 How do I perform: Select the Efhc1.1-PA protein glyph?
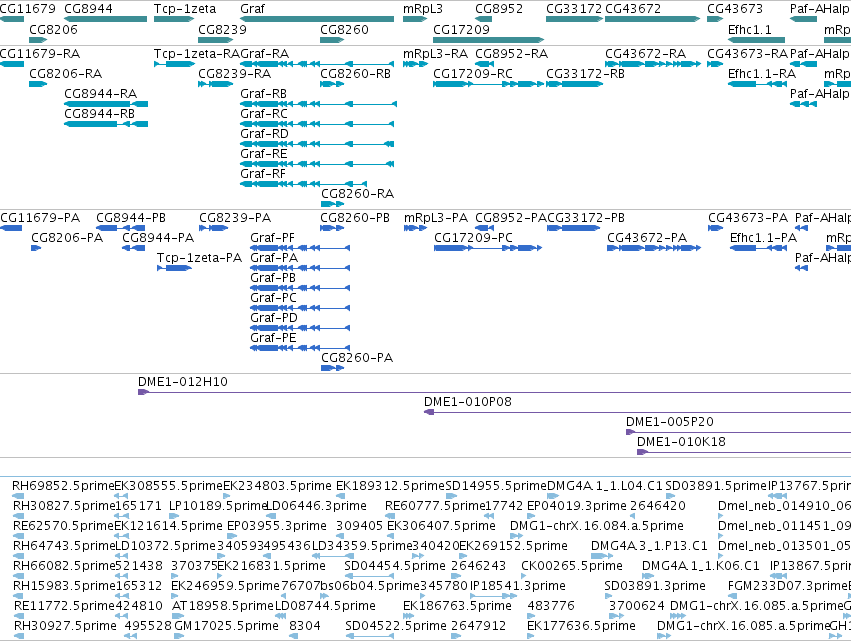(x=758, y=248)
